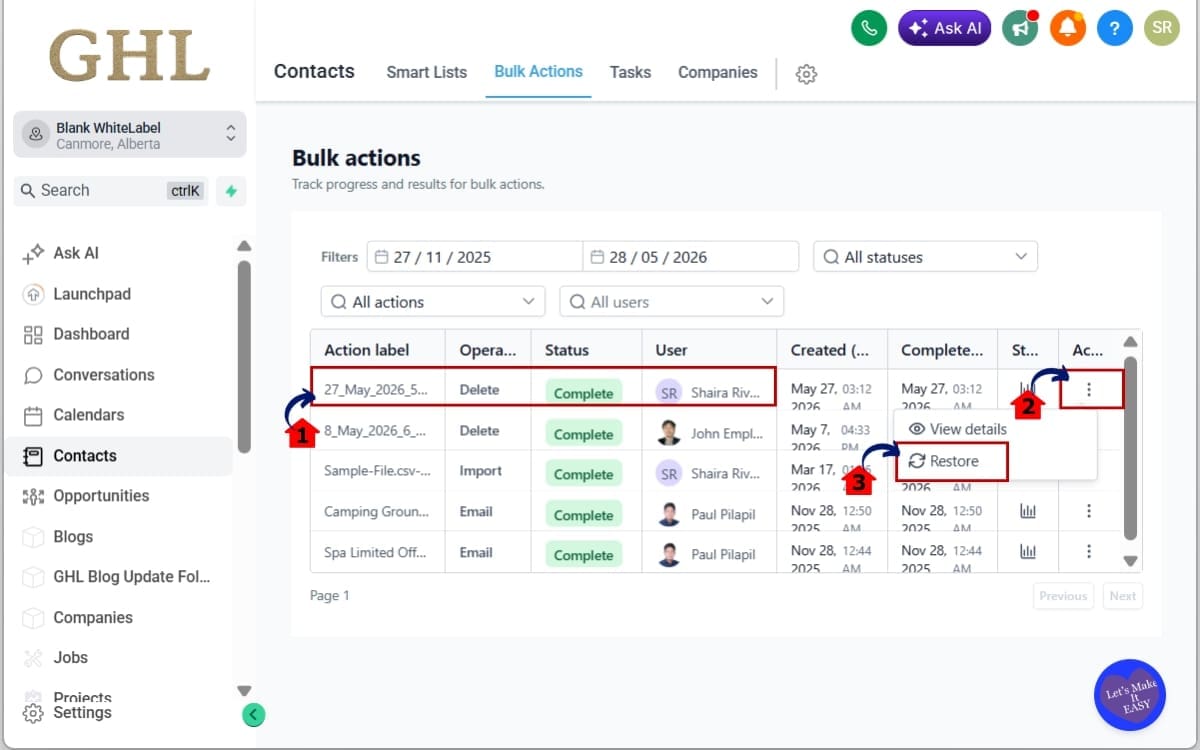Click the table scrollbar down arrow
The height and width of the screenshot is (750, 1200).
coord(1130,561)
